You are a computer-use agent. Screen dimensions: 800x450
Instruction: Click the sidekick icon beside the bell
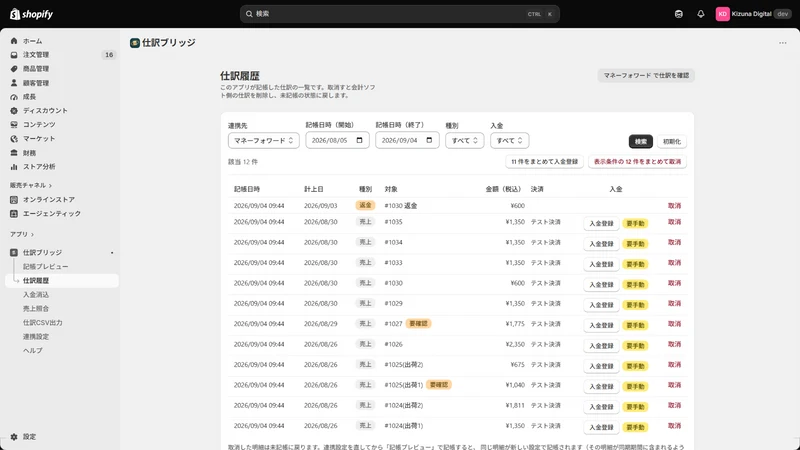pos(679,14)
